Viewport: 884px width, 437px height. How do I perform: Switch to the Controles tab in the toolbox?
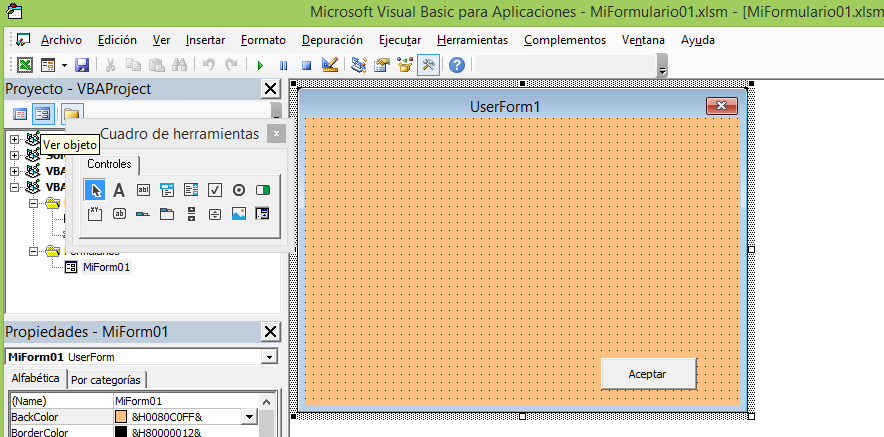tap(109, 164)
